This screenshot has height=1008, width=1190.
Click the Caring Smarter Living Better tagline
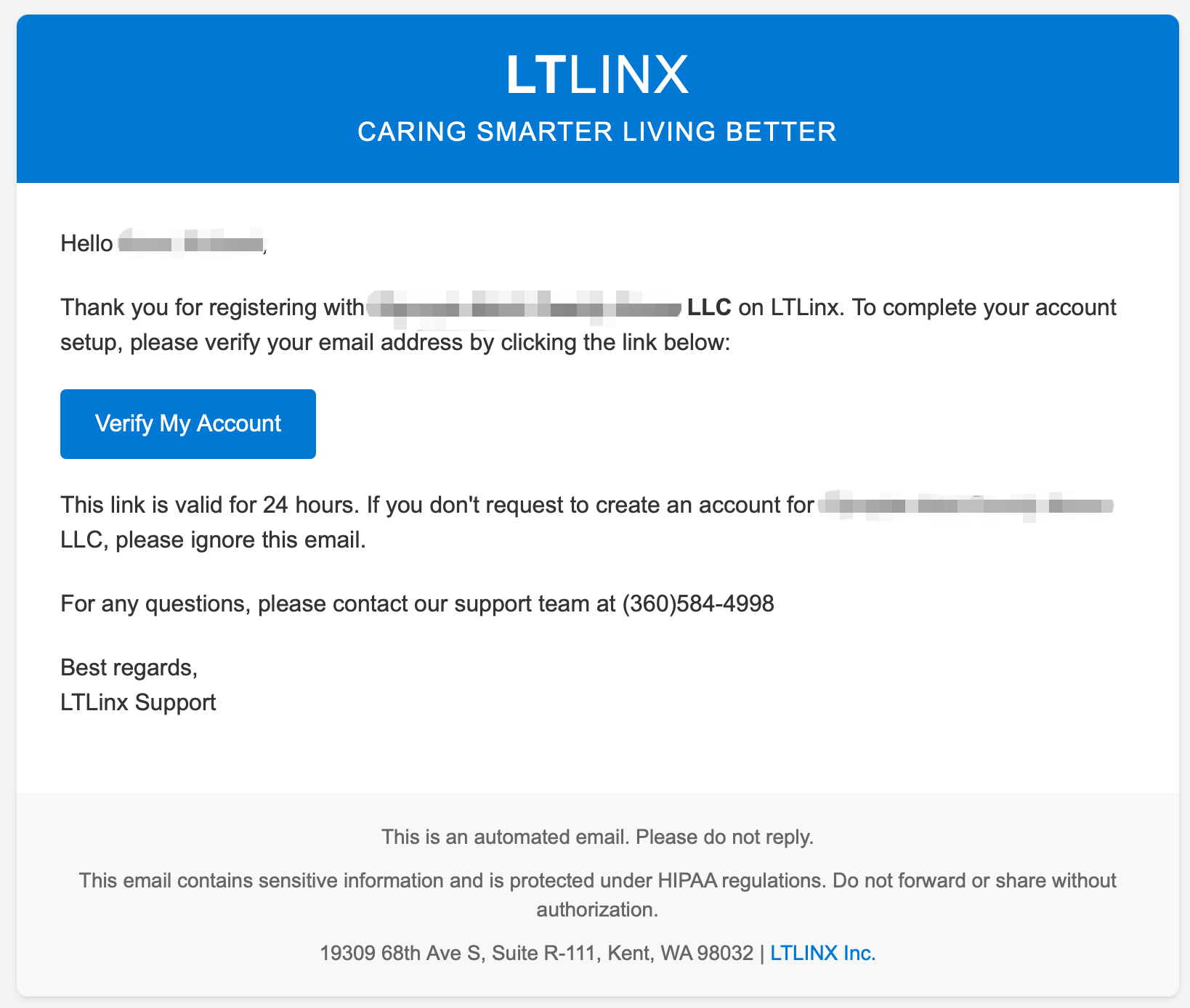pos(596,132)
